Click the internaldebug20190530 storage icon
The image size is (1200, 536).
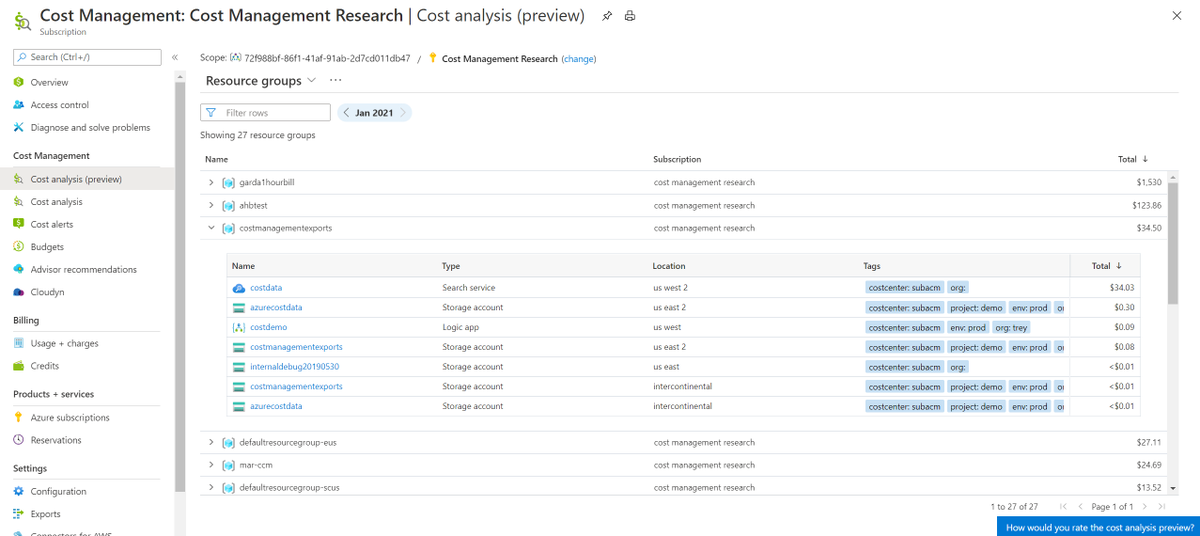[x=239, y=367]
